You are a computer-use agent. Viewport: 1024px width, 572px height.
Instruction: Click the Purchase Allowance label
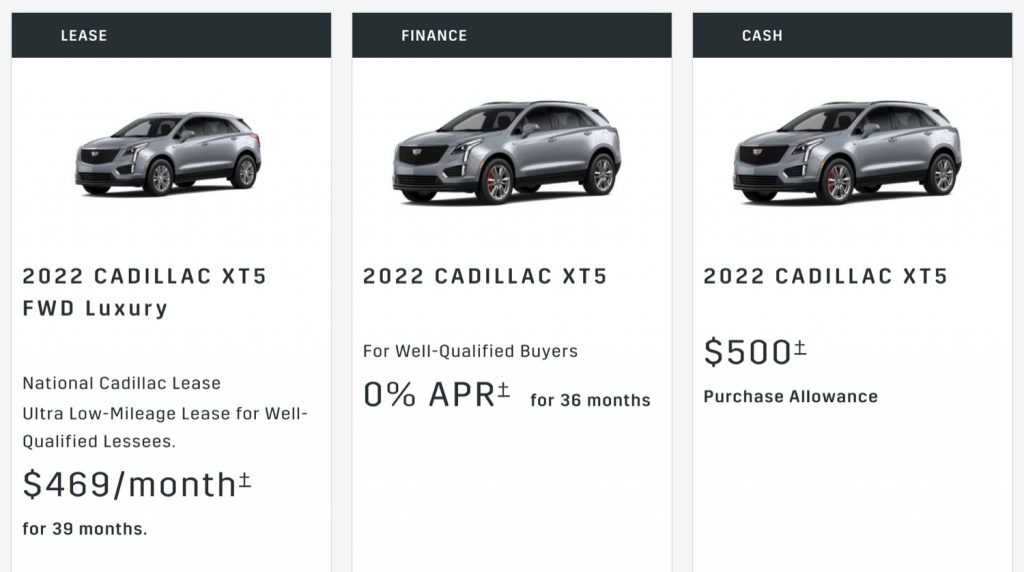tap(790, 396)
